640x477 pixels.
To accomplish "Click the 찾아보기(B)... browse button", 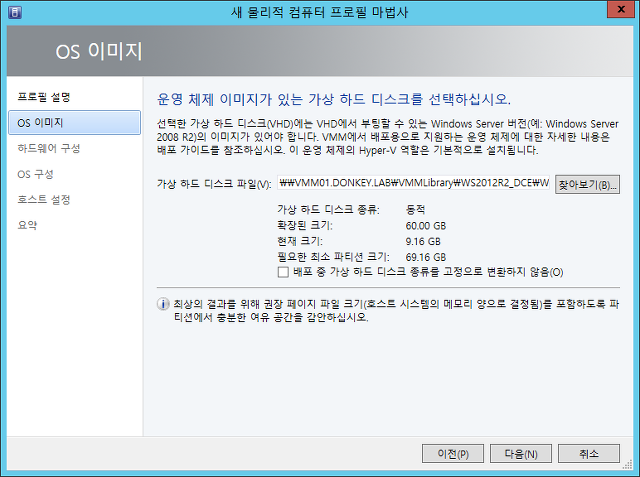I will tap(587, 184).
